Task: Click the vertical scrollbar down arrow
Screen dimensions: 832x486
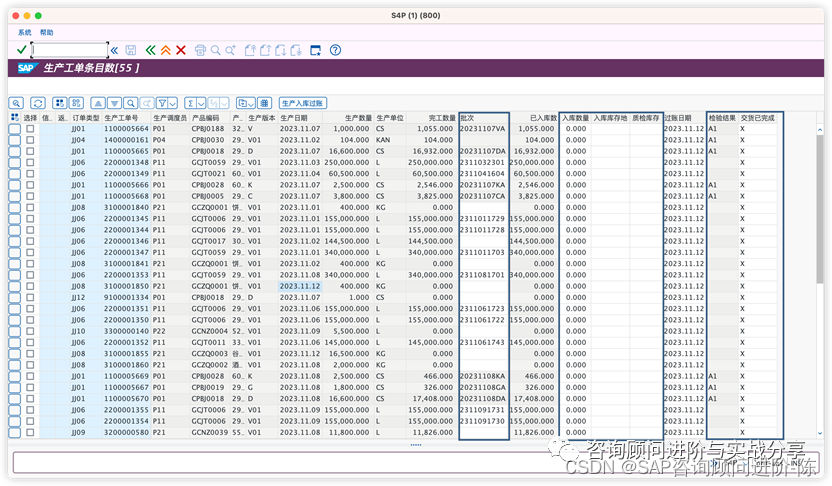Action: (820, 433)
